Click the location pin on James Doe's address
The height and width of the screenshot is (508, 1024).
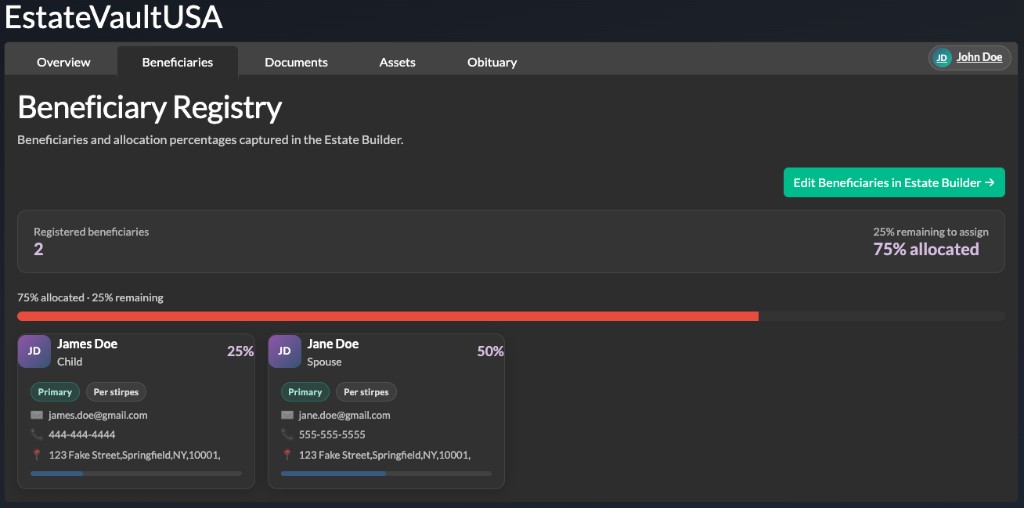(37, 454)
